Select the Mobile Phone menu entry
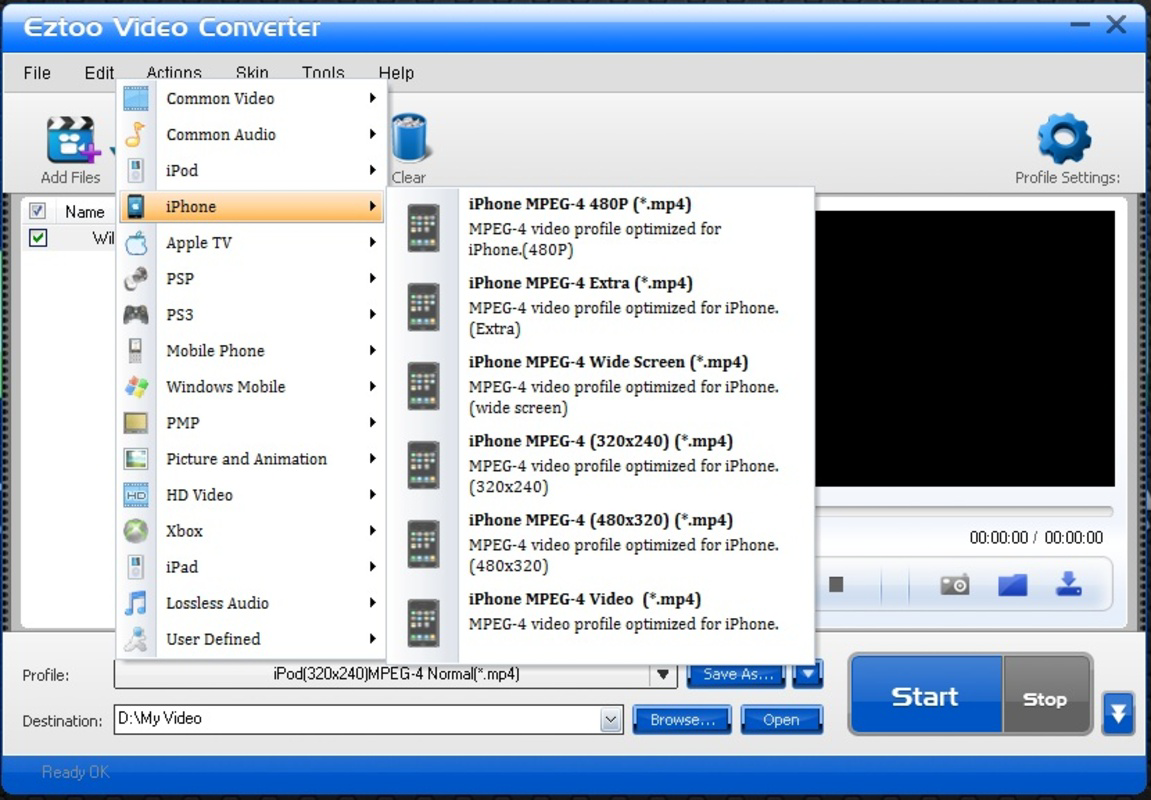Screen dimensions: 1151x800 252,350
